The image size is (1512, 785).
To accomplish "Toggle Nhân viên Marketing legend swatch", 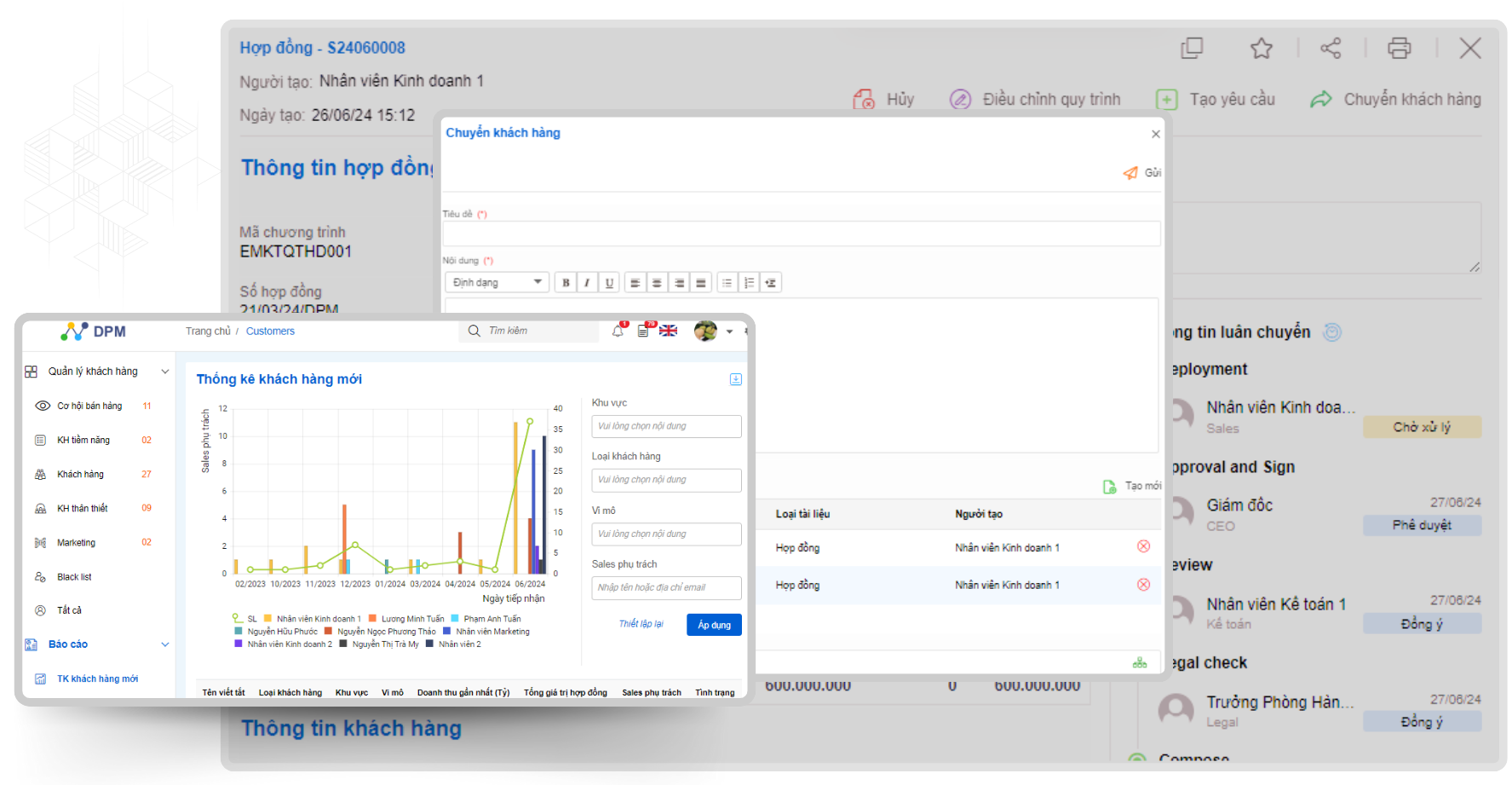I will (x=447, y=632).
